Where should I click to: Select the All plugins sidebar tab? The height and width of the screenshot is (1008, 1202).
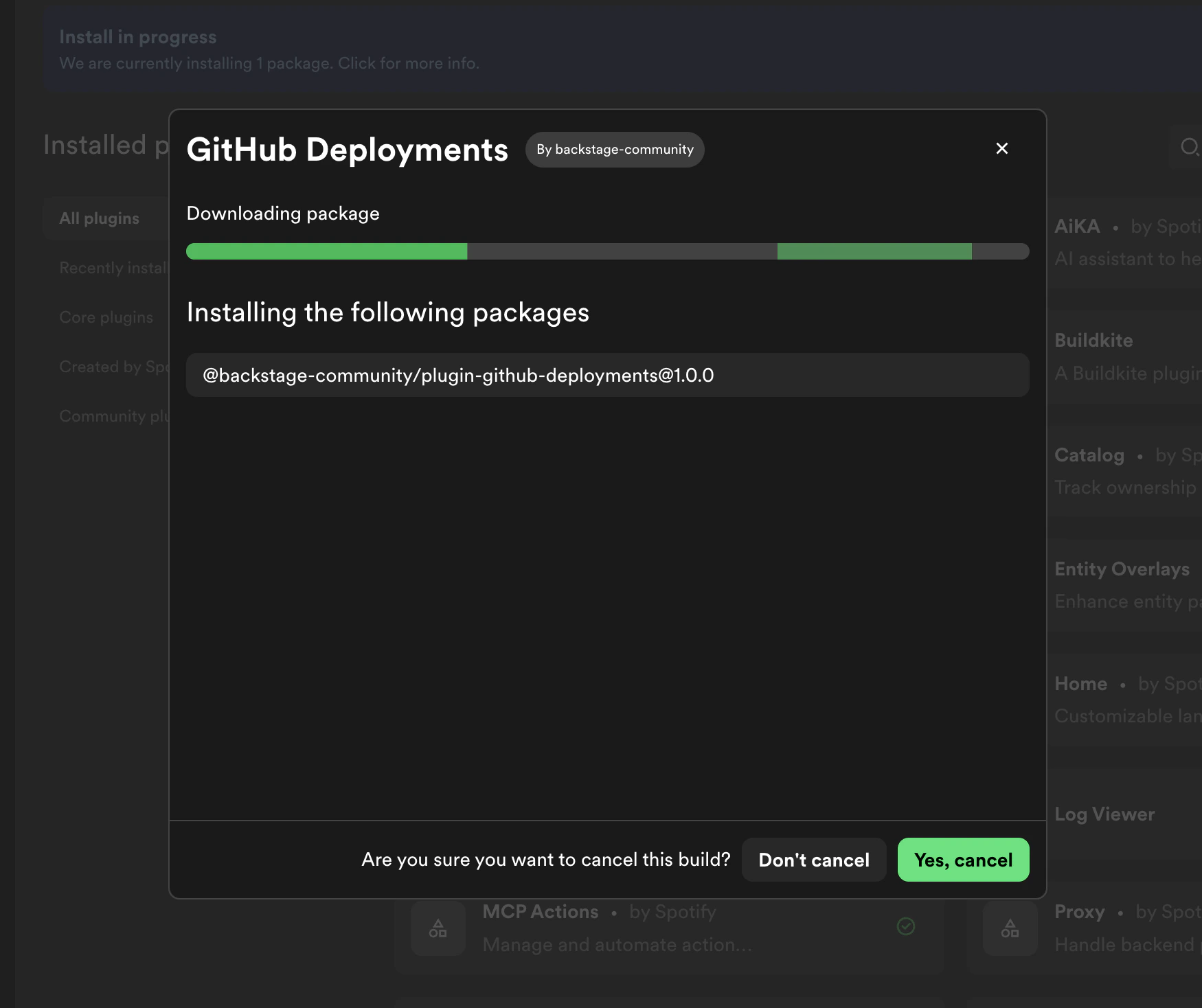point(106,218)
